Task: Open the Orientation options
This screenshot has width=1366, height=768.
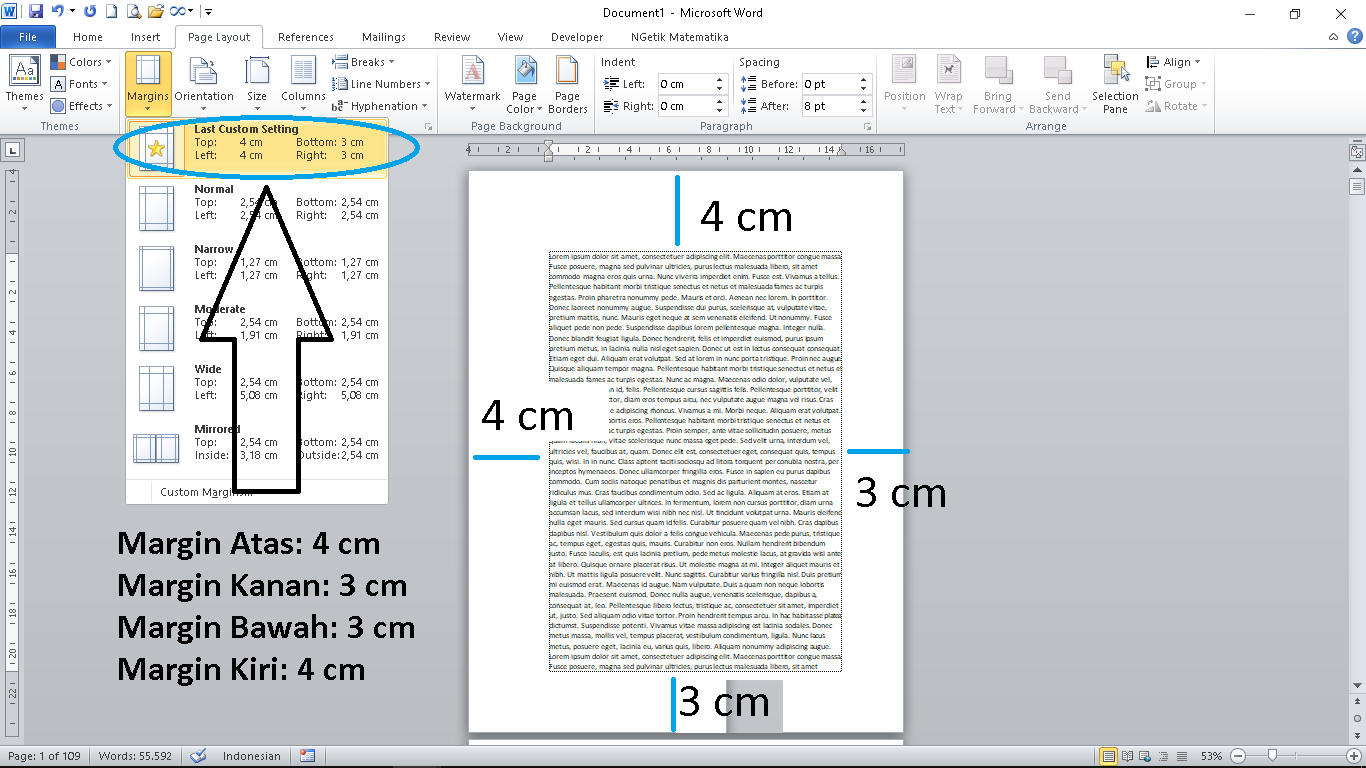Action: click(x=204, y=84)
